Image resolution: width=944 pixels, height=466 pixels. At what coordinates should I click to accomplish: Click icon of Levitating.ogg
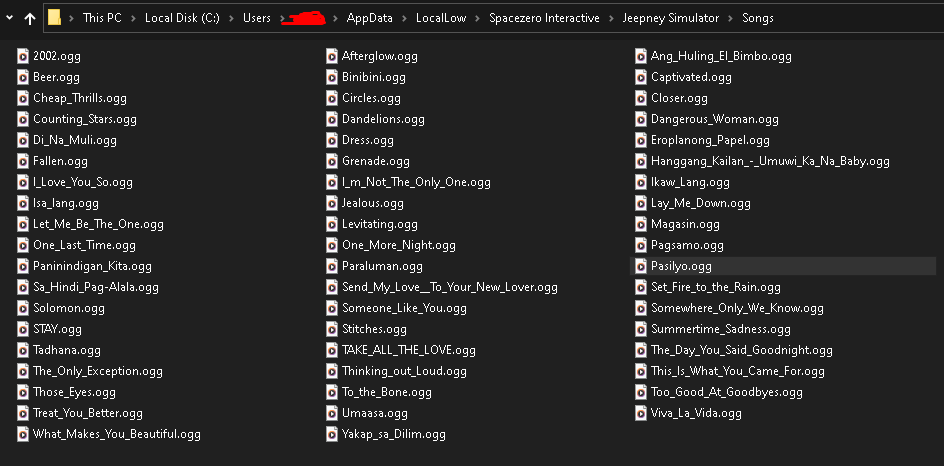coord(332,224)
